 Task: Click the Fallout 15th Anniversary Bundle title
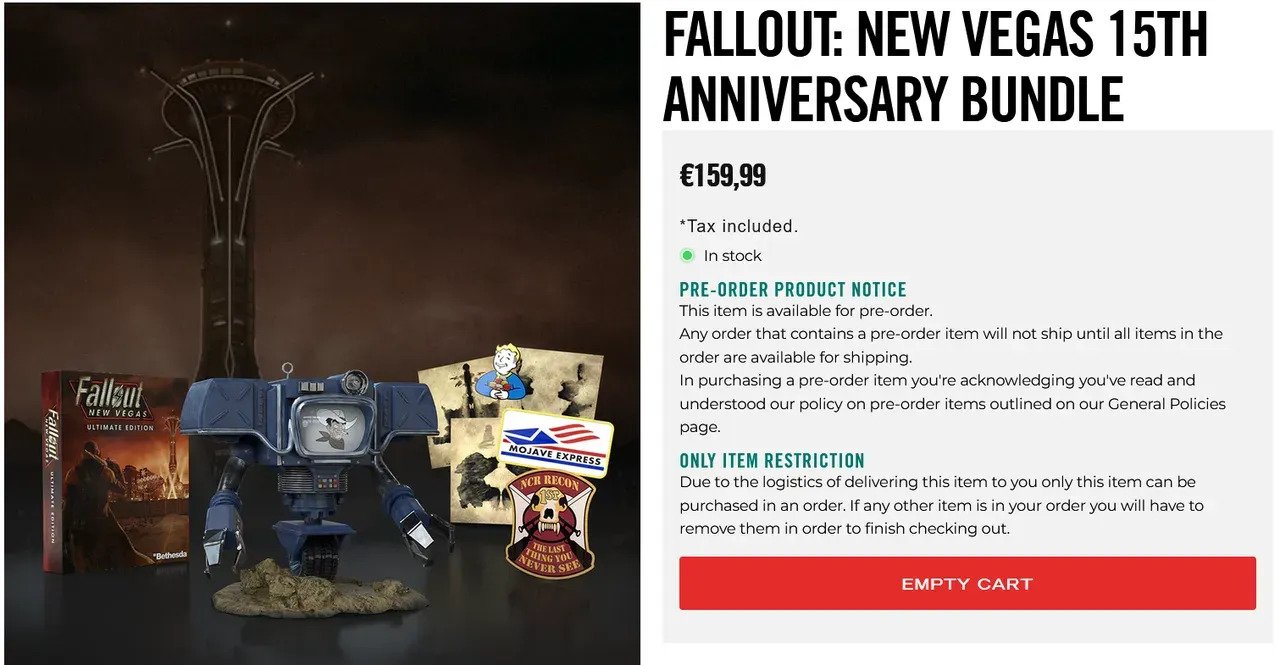(935, 66)
